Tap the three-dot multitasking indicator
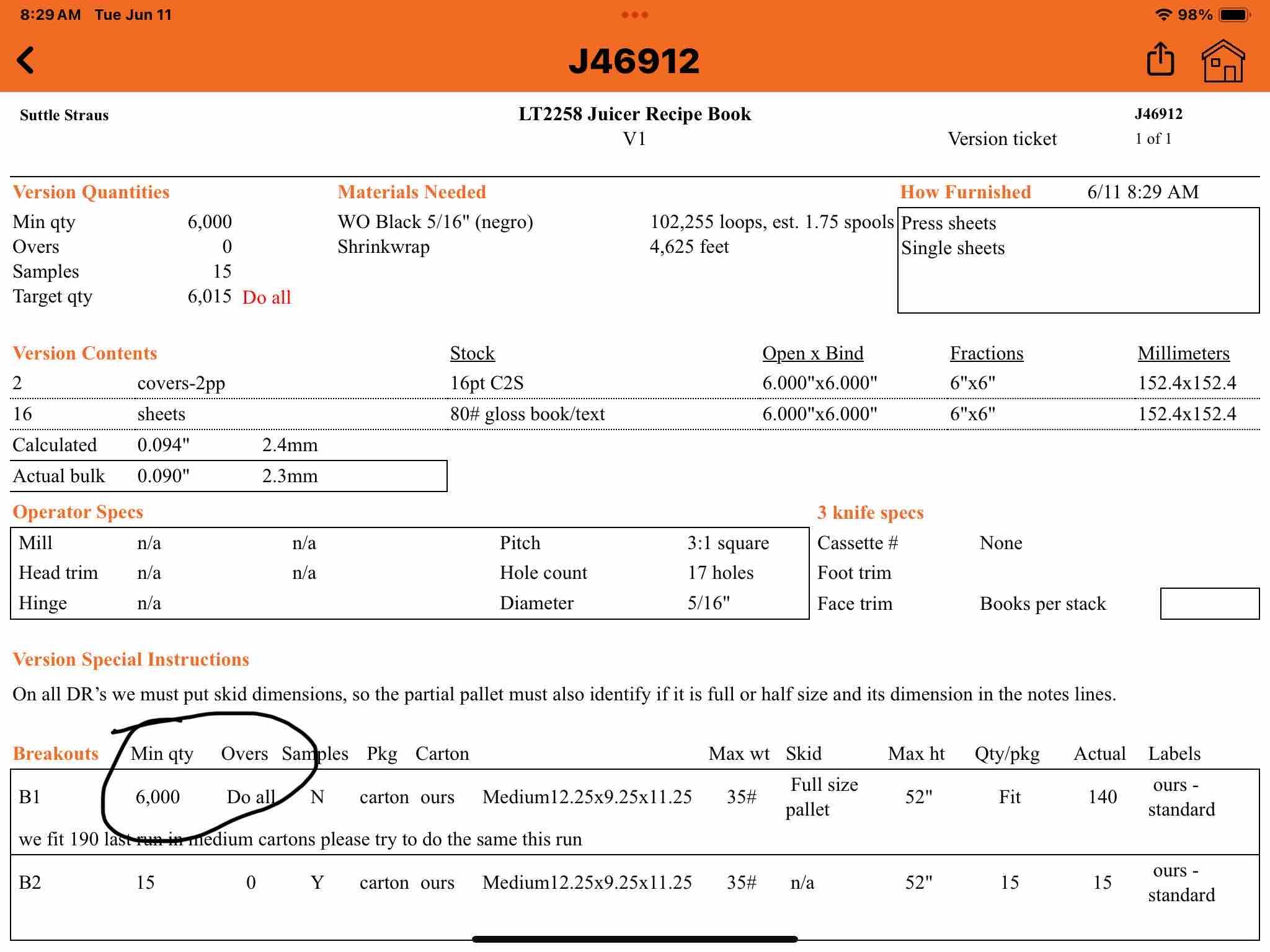This screenshot has width=1270, height=952. tap(634, 15)
